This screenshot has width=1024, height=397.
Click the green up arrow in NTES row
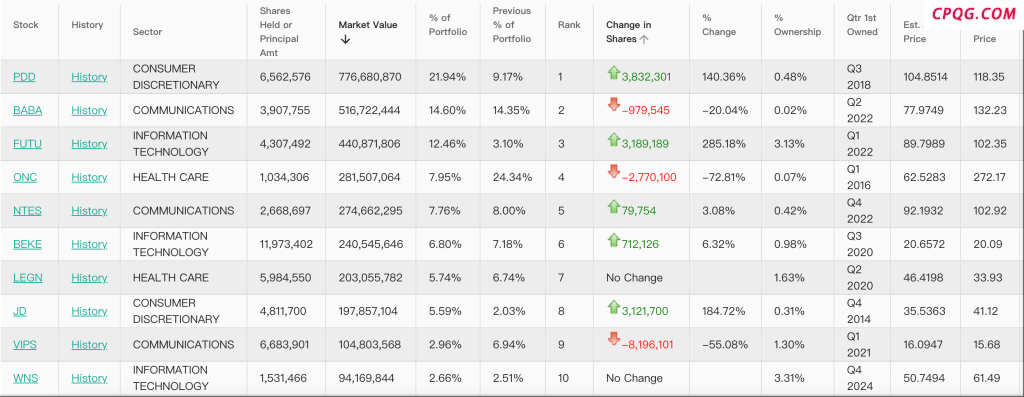click(613, 207)
